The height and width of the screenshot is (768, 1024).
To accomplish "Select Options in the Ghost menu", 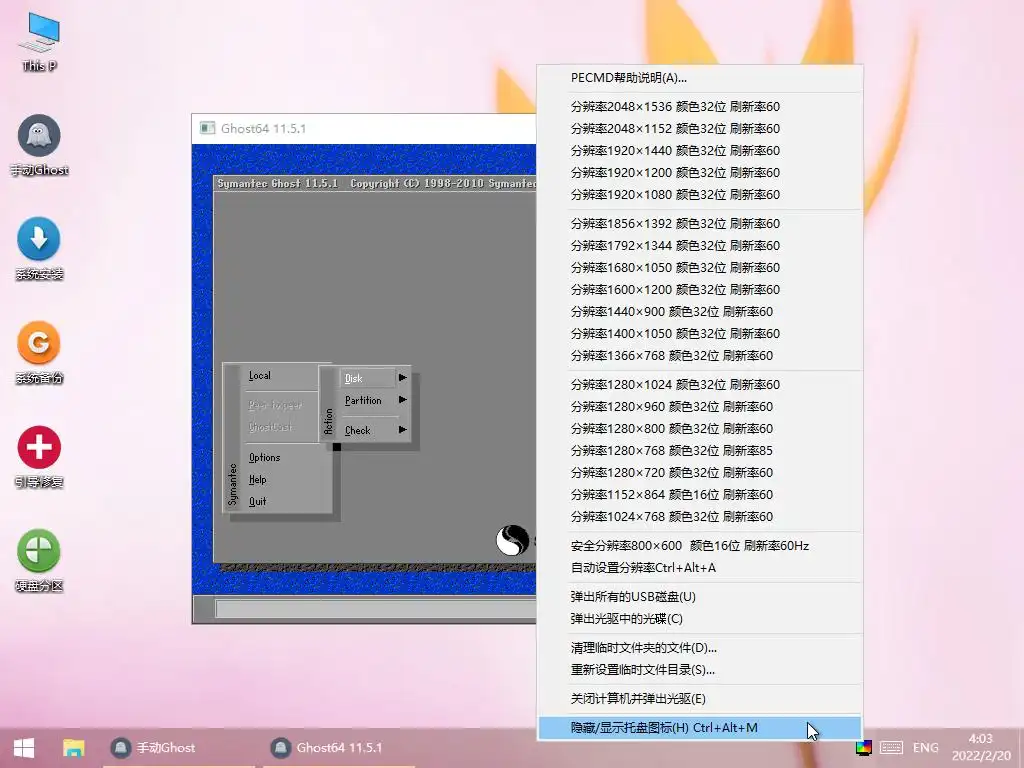I will (x=264, y=457).
